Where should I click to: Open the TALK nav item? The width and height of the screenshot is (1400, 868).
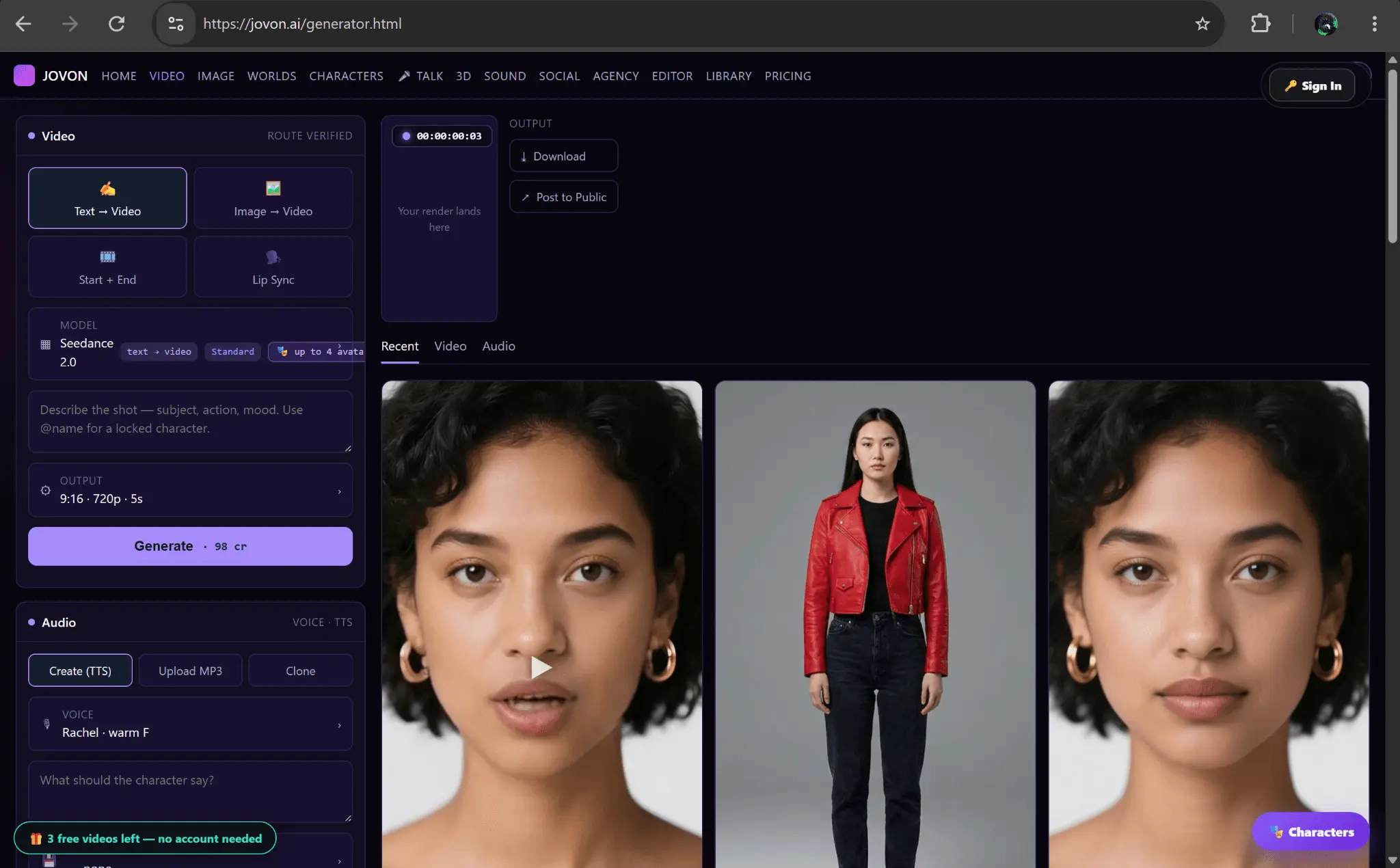tap(421, 76)
